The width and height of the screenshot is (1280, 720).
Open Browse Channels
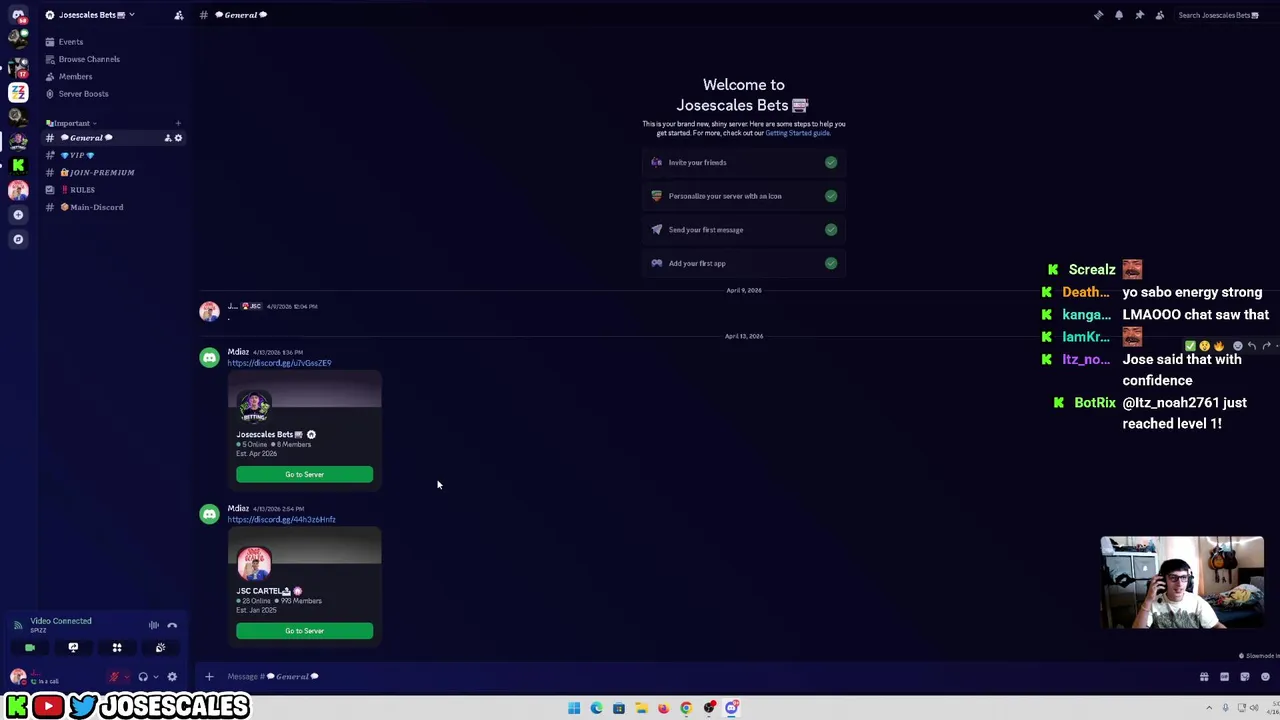pos(89,59)
